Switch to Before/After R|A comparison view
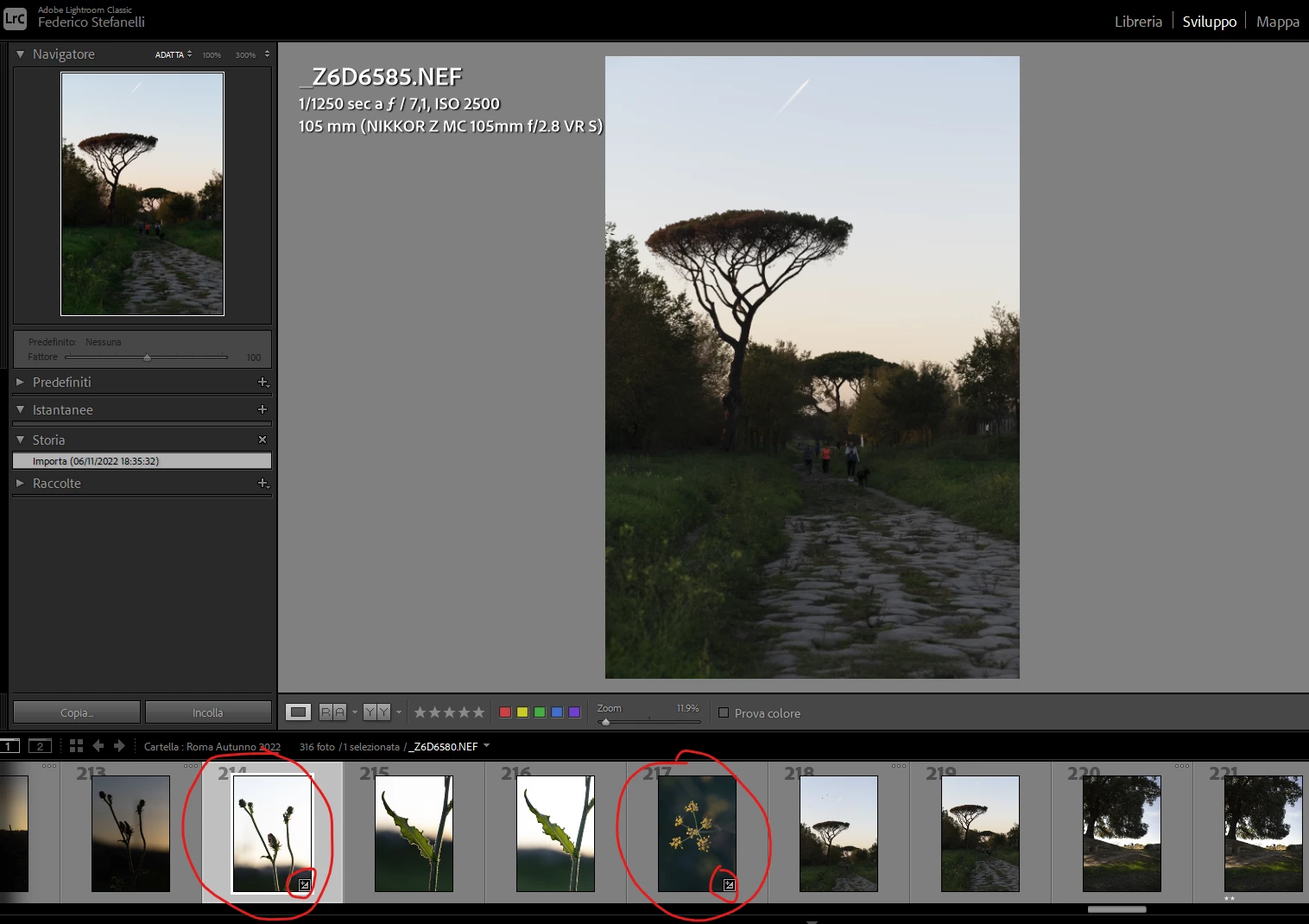1309x924 pixels. pyautogui.click(x=332, y=712)
